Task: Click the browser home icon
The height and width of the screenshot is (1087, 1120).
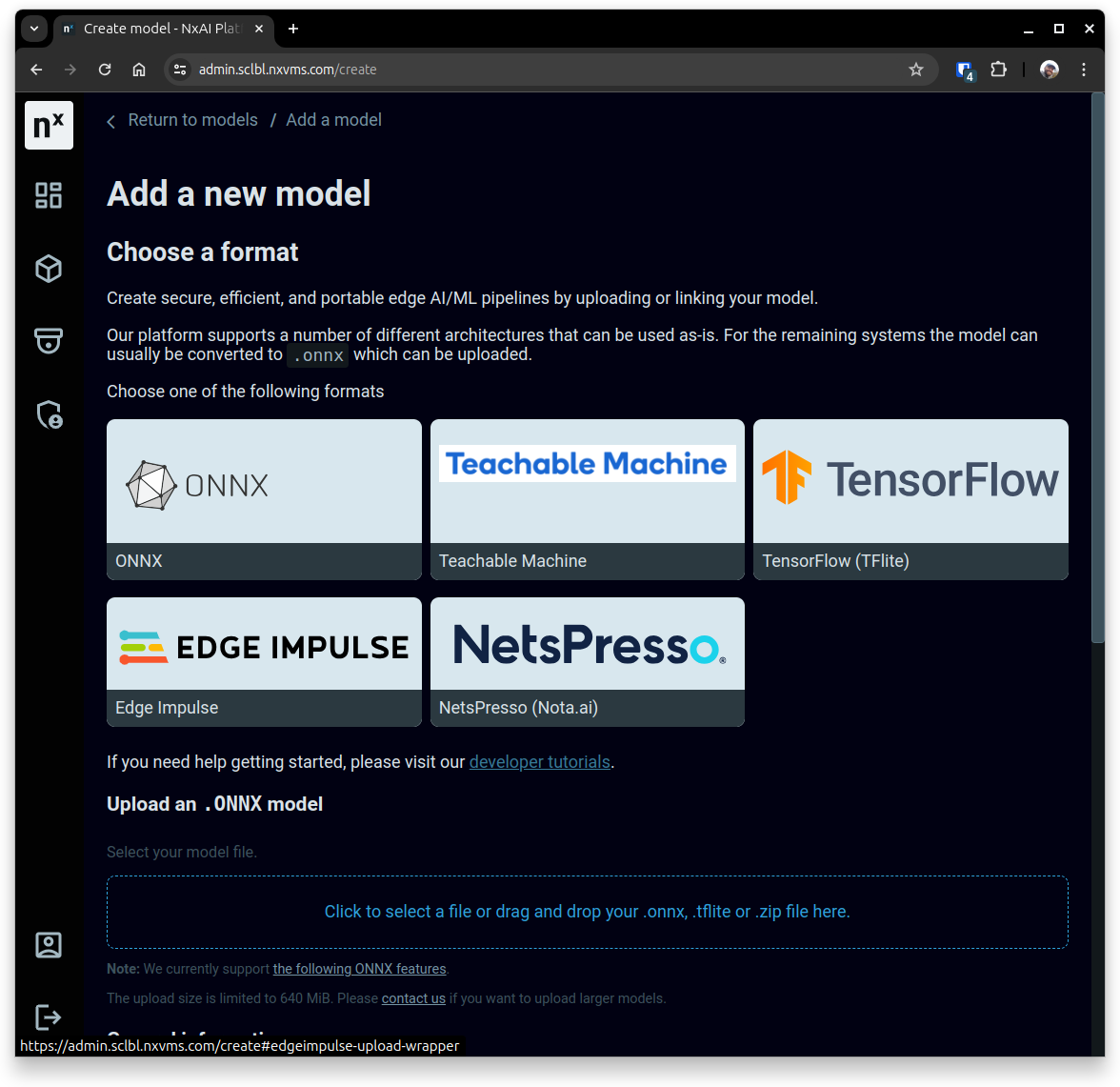Action: (139, 70)
